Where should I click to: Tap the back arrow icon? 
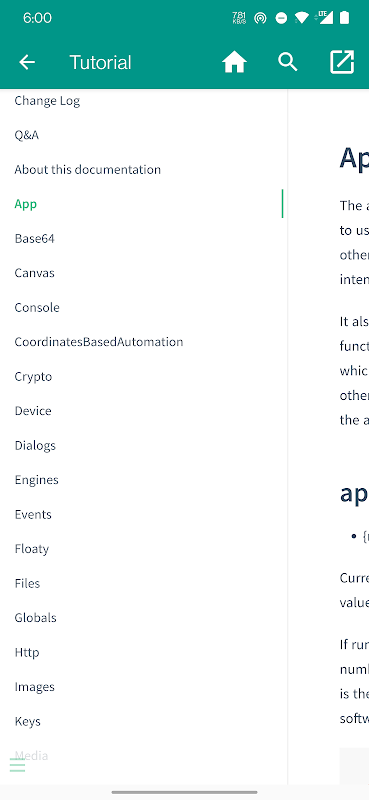[27, 62]
